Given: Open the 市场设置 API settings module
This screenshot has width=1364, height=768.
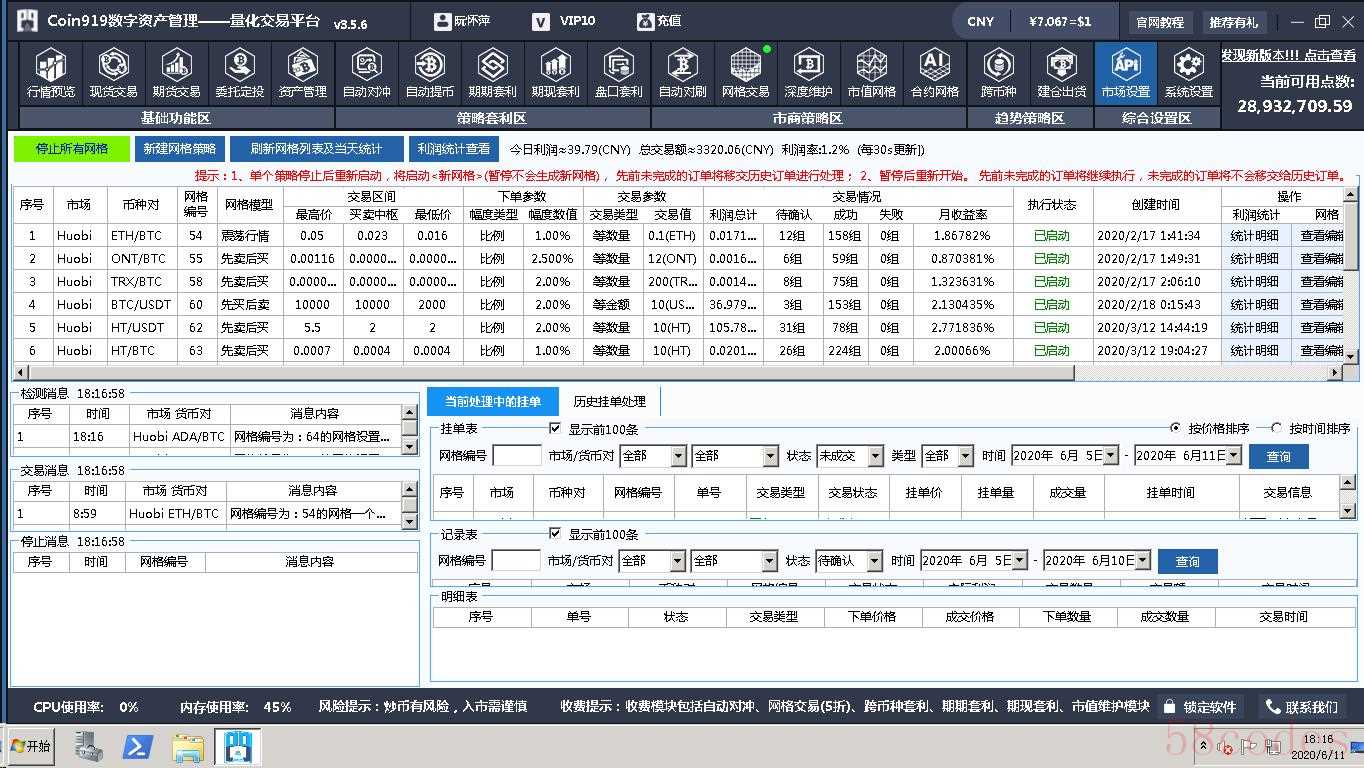Looking at the screenshot, I should click(1125, 73).
